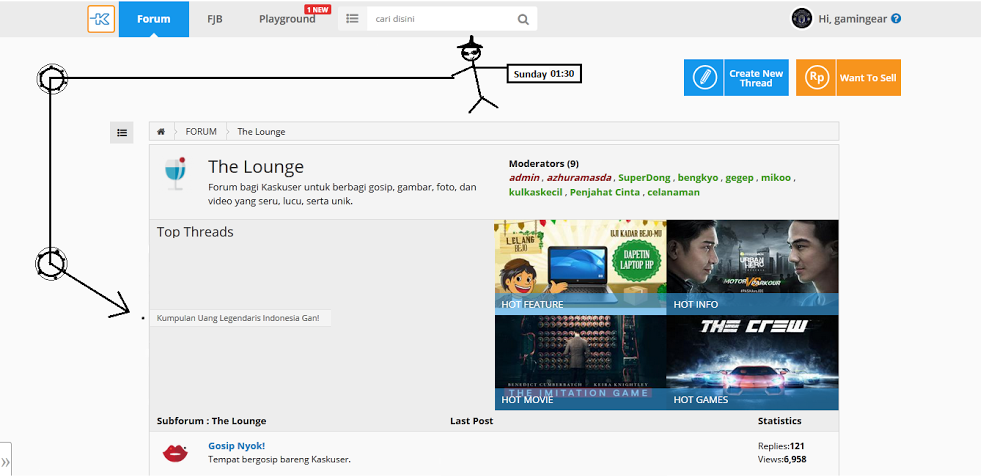Click the blue help question-mark icon
Viewport: 982px width, 476px height.
coord(896,19)
